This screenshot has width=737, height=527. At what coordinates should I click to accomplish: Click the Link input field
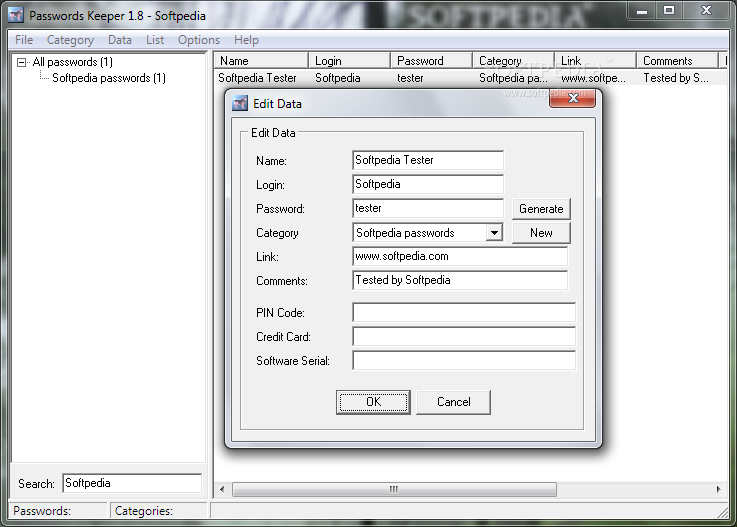point(460,256)
